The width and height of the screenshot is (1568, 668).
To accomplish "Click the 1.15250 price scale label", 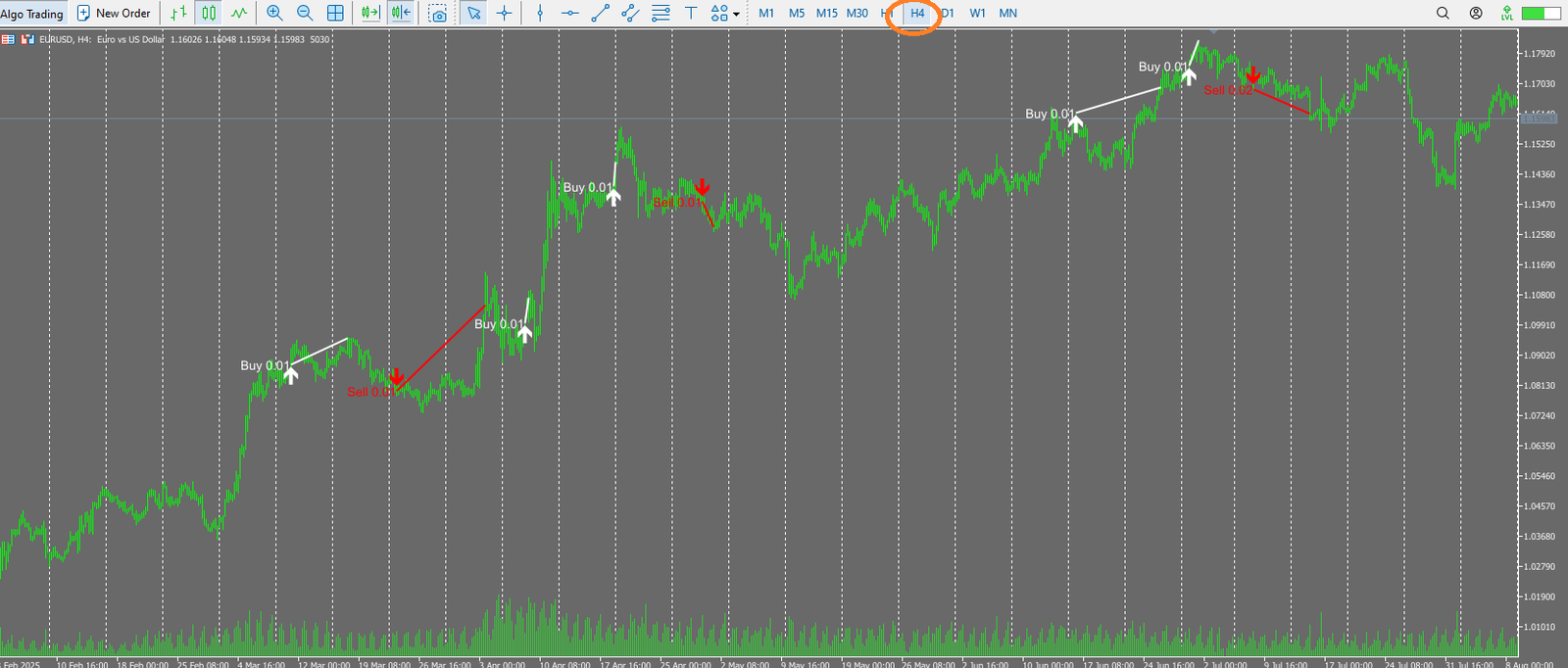I will click(1539, 144).
